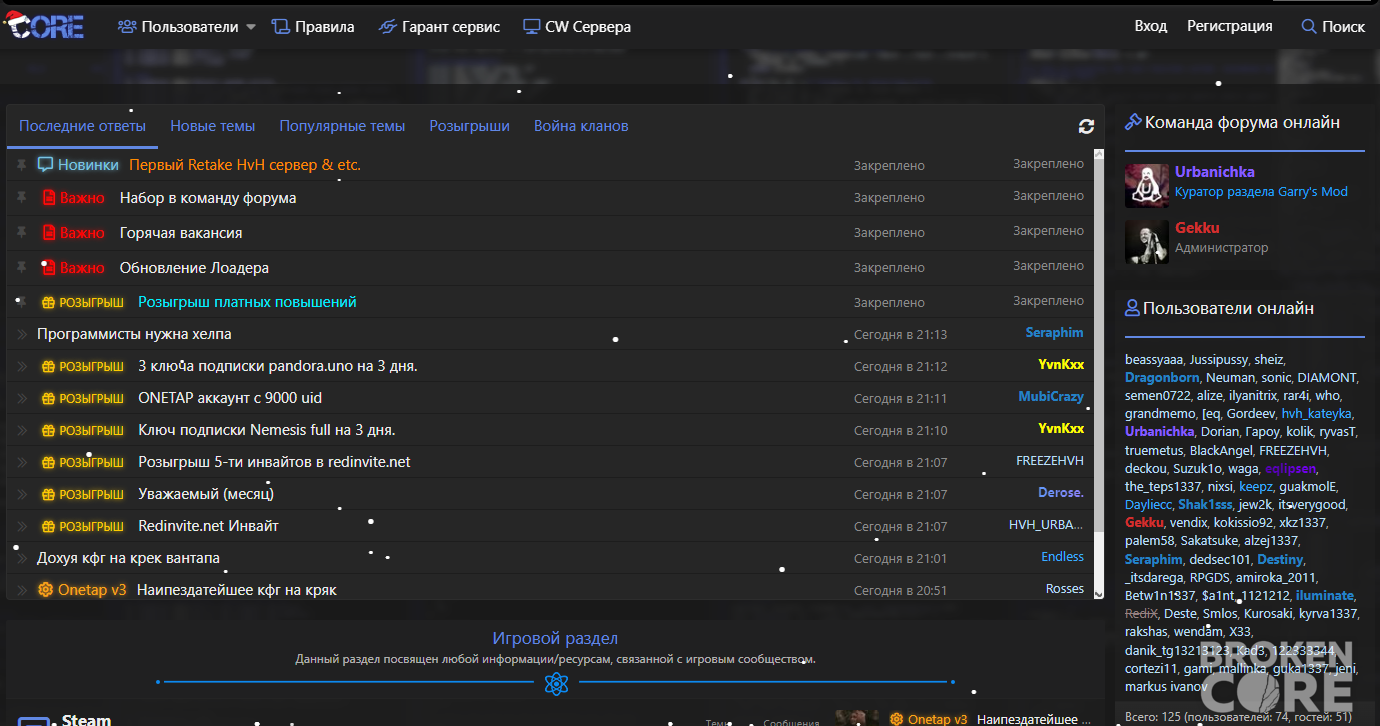
Task: Click the gift icon beside pandora.uno giveaway
Action: [48, 367]
